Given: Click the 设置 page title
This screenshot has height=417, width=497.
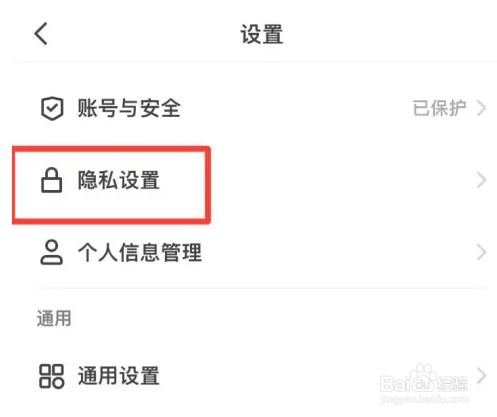Looking at the screenshot, I should pos(262,34).
